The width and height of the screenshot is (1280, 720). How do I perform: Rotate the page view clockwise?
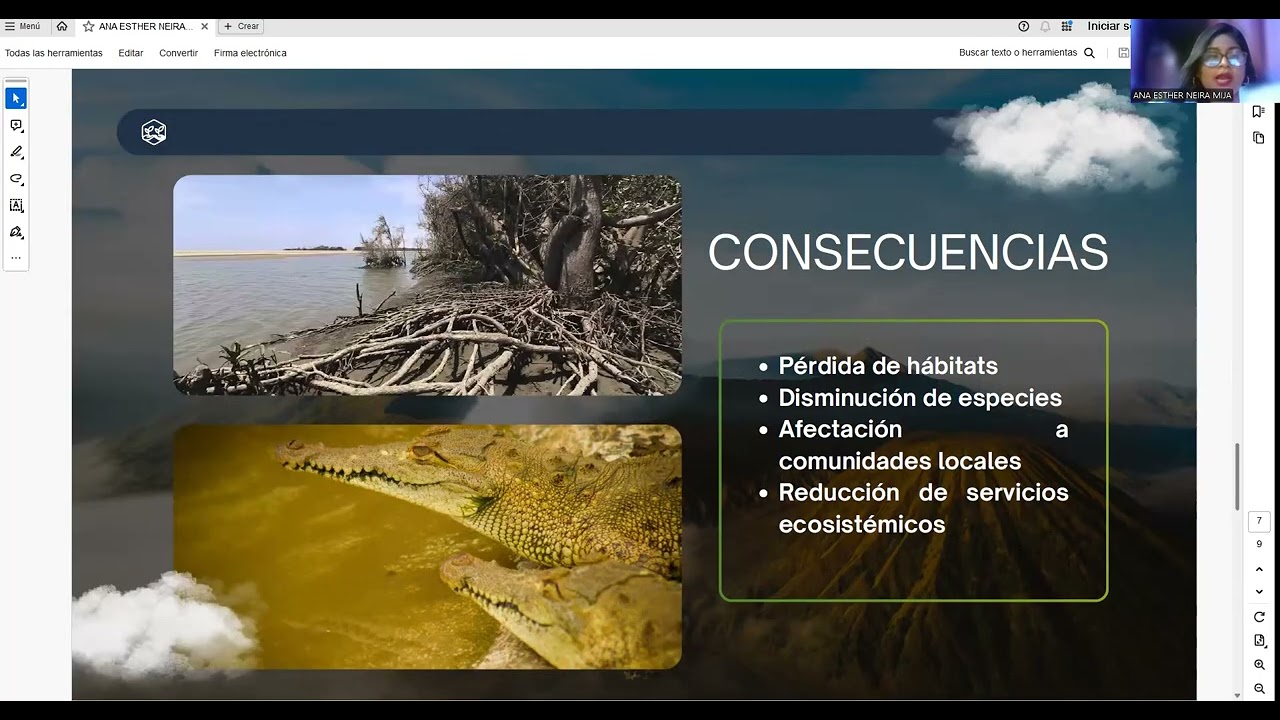tap(1259, 617)
